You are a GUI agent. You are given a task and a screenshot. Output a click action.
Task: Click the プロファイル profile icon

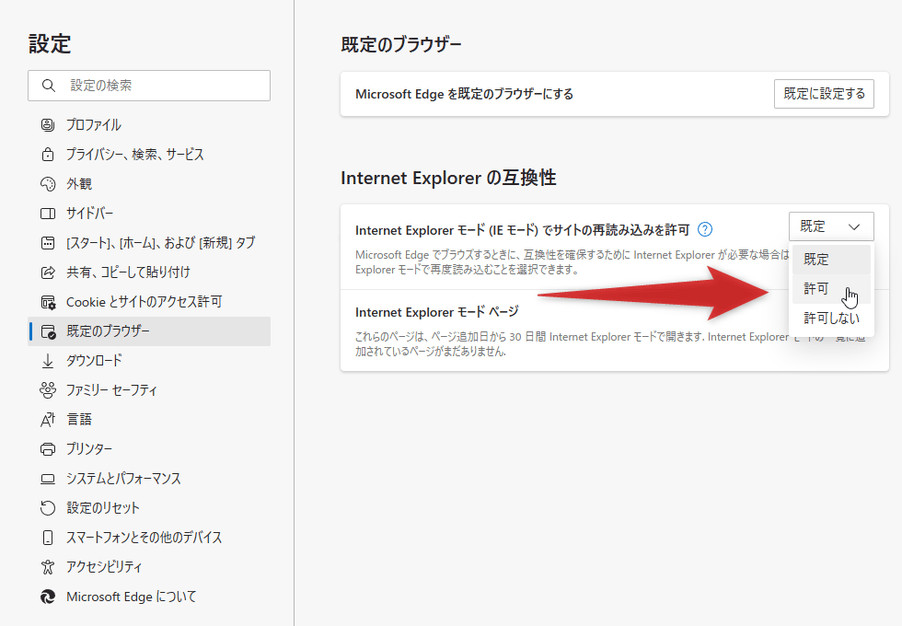click(x=48, y=125)
